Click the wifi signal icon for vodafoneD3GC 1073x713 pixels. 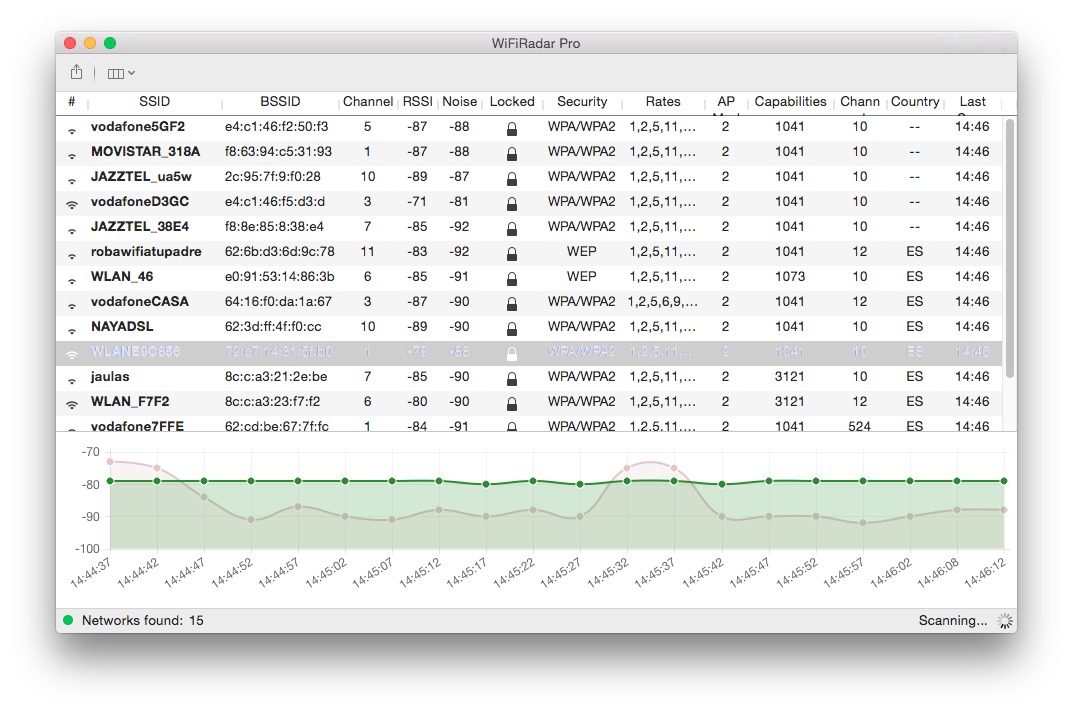71,203
